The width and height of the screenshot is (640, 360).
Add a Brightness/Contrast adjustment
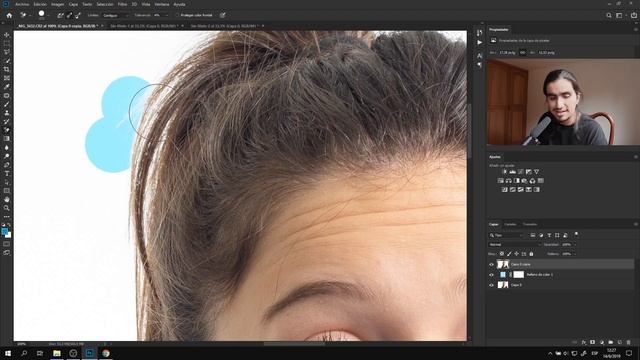click(x=504, y=172)
